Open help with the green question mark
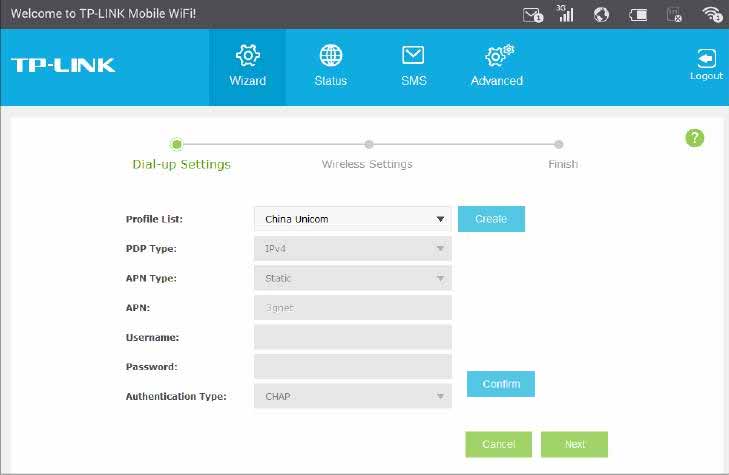The height and width of the screenshot is (475, 729). click(695, 138)
